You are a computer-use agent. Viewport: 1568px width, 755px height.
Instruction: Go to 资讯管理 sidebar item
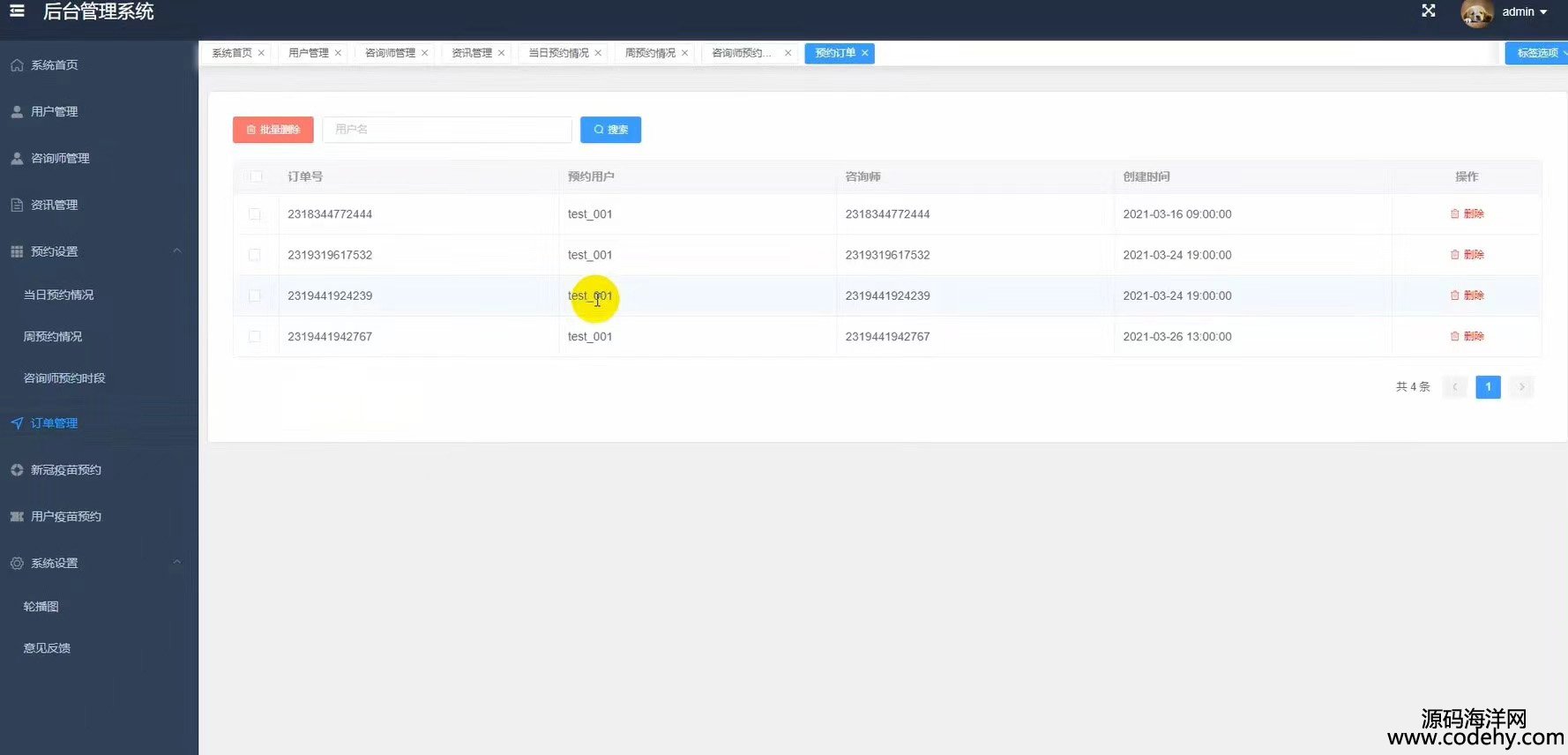[x=54, y=205]
